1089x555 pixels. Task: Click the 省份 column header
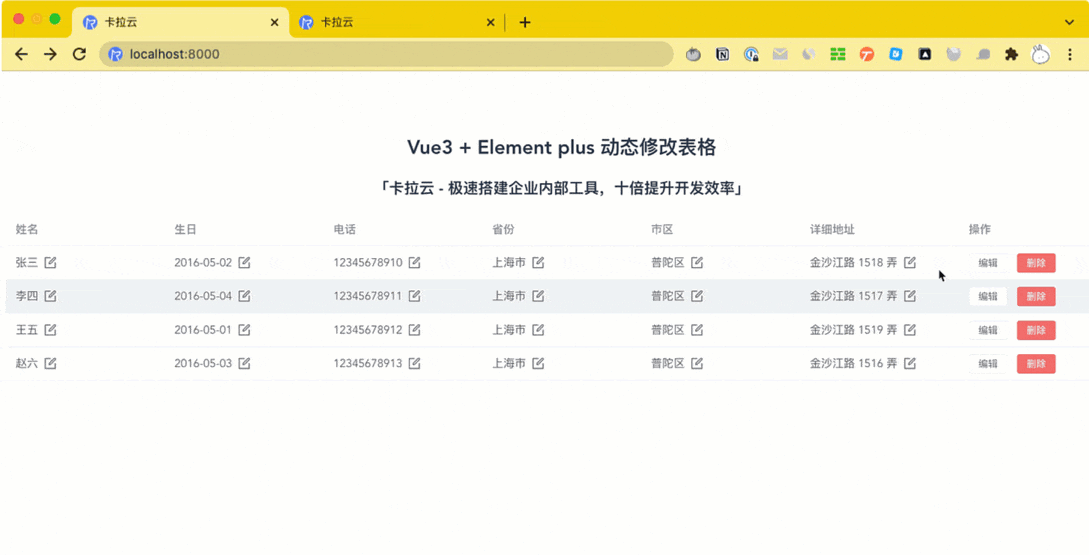[x=504, y=229]
